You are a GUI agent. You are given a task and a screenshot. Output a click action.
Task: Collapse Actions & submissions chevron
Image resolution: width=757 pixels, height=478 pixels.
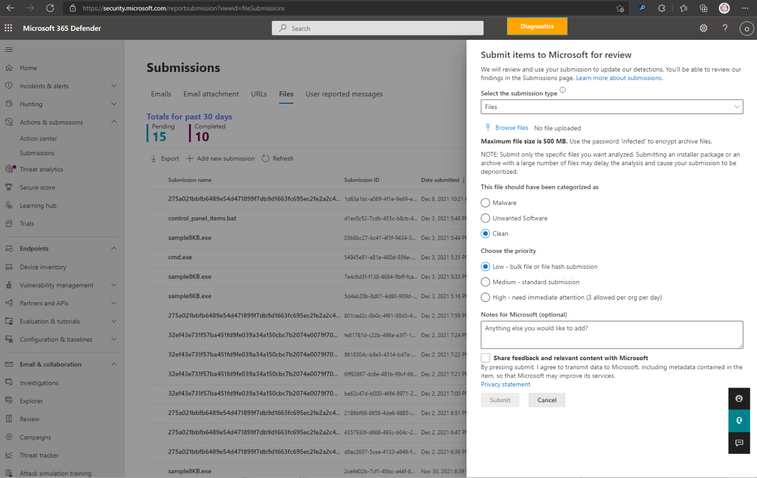114,122
